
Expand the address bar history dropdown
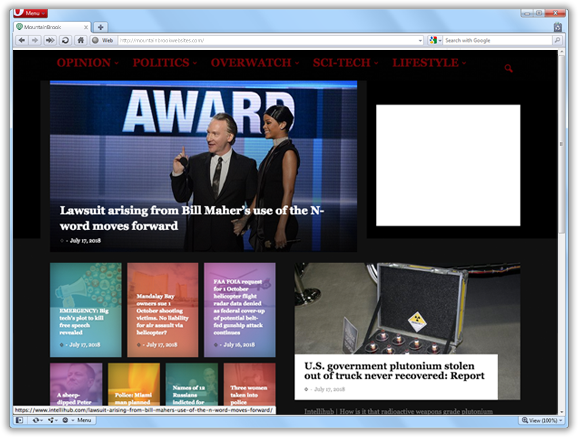pos(420,40)
